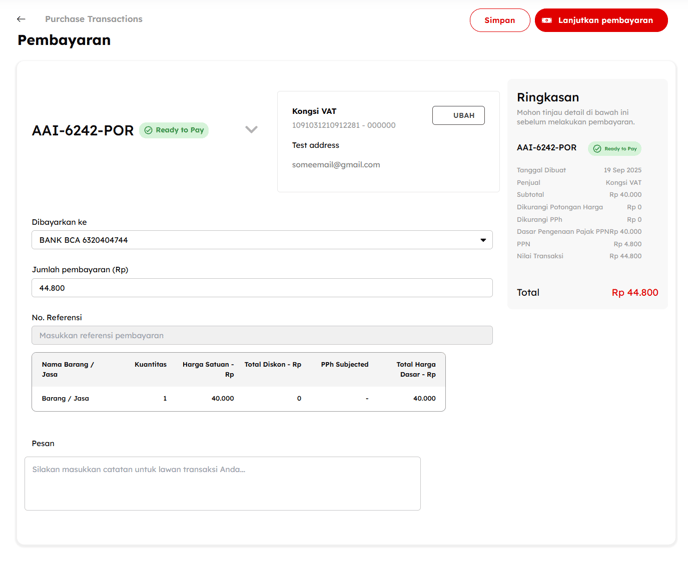Click the Total Diskon - Rp column header
688x562 pixels.
(272, 365)
